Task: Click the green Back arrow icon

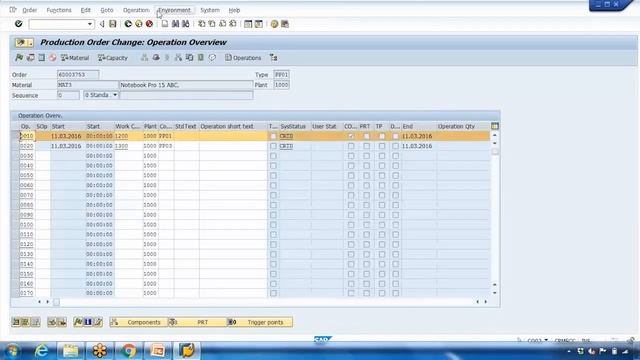Action: point(128,24)
